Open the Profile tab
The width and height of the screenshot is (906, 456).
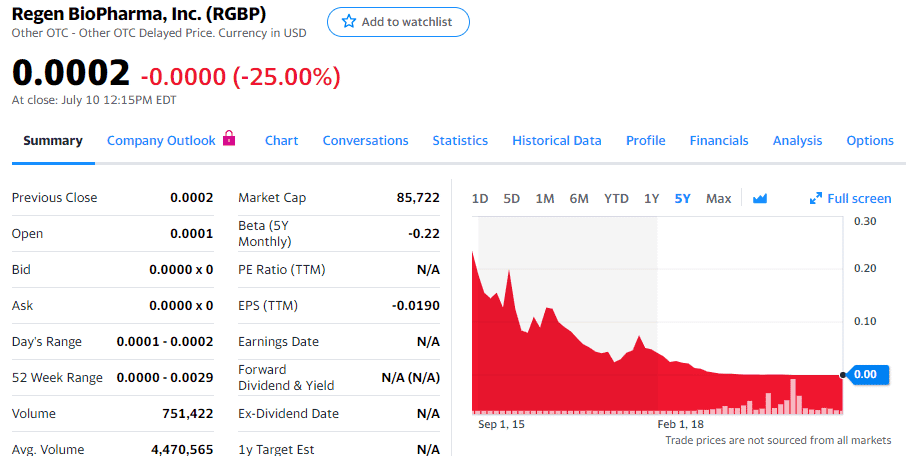pyautogui.click(x=645, y=140)
